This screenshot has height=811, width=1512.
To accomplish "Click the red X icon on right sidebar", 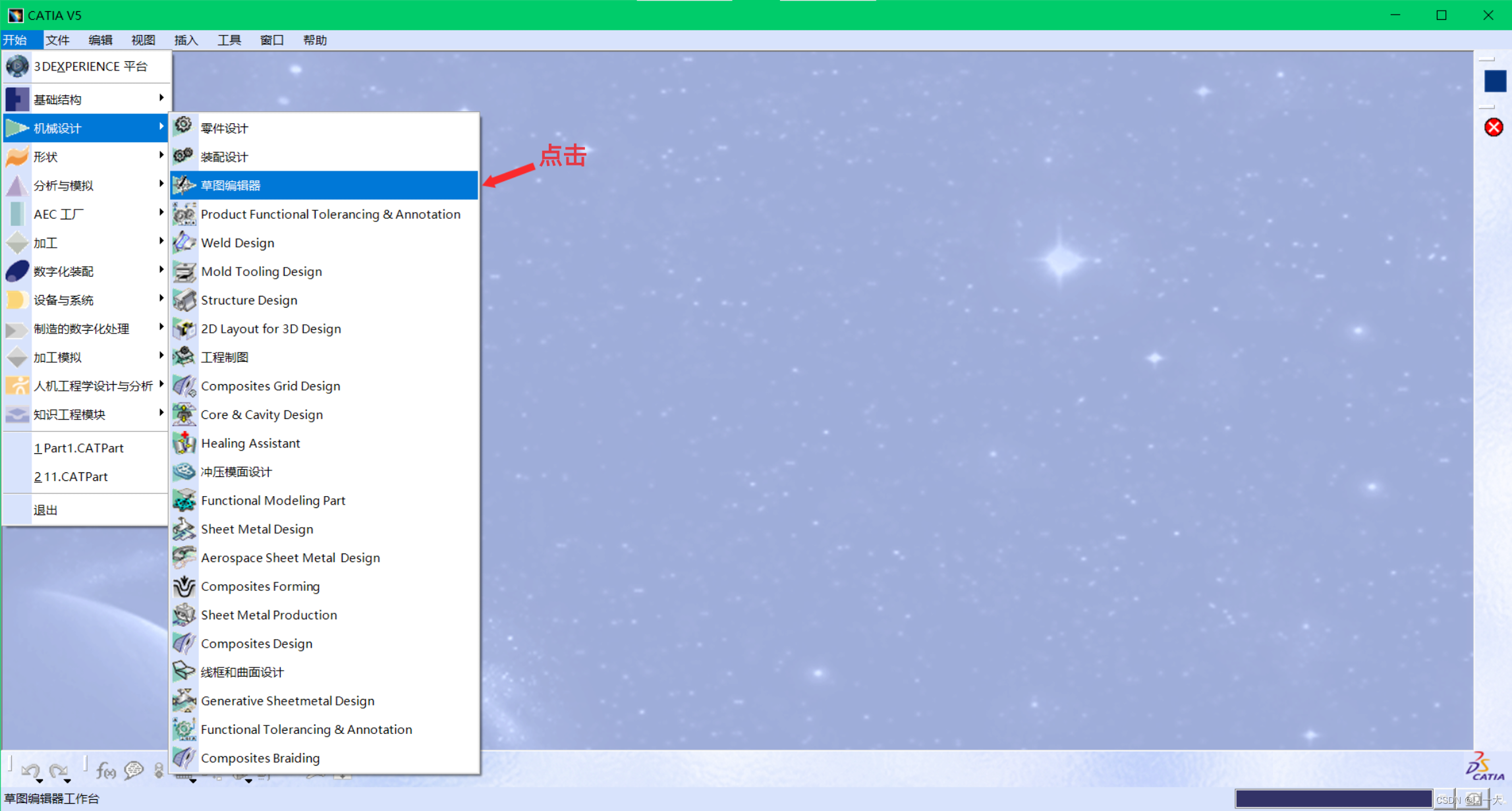I will (x=1494, y=127).
